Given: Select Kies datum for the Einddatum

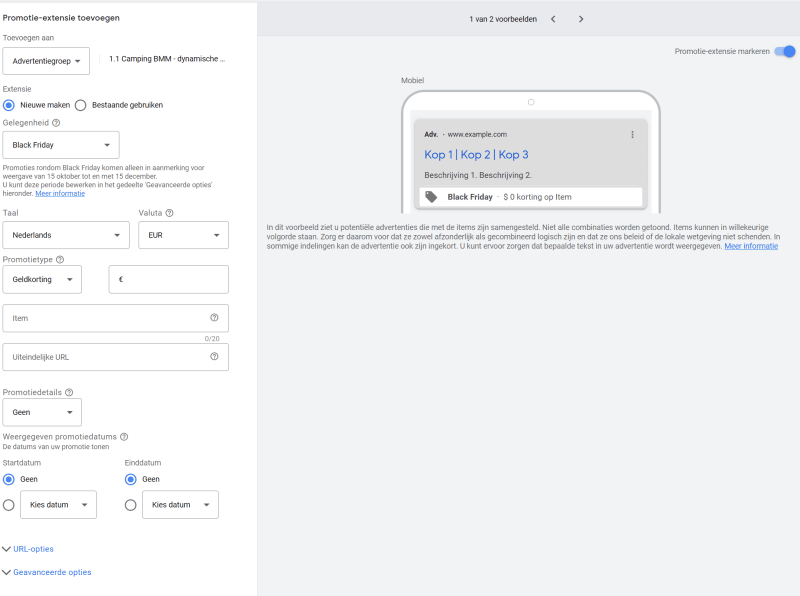Looking at the screenshot, I should pos(130,504).
